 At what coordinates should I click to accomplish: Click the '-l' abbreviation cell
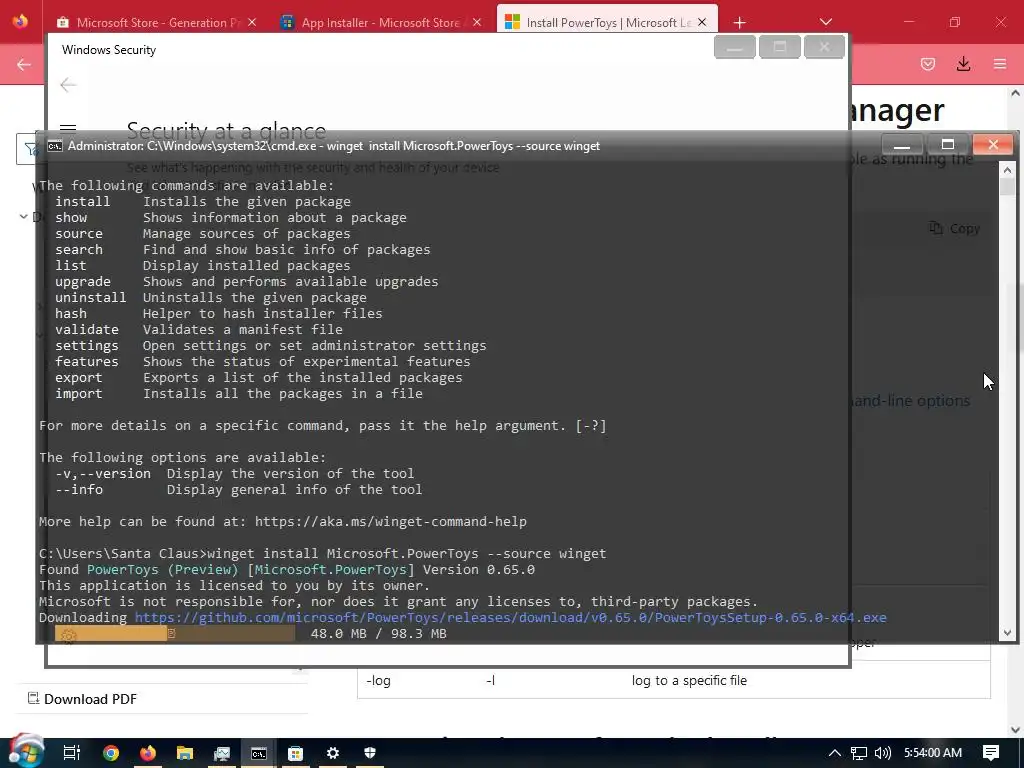tap(490, 680)
